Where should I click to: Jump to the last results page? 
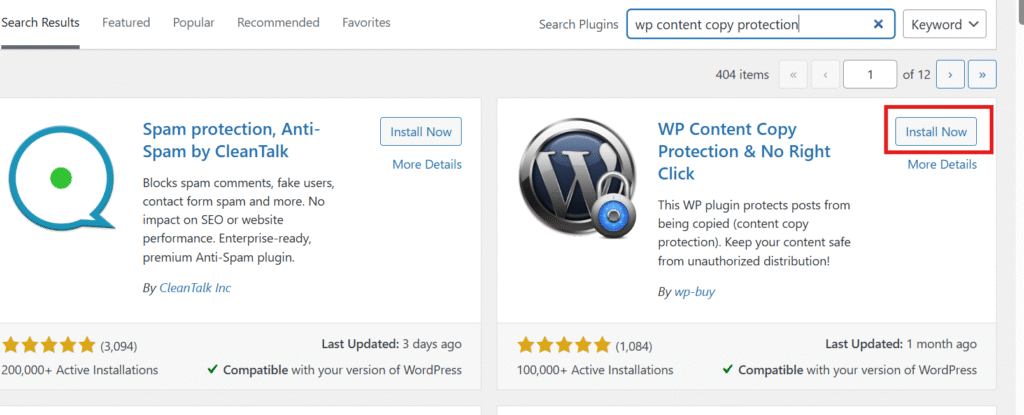tap(982, 75)
